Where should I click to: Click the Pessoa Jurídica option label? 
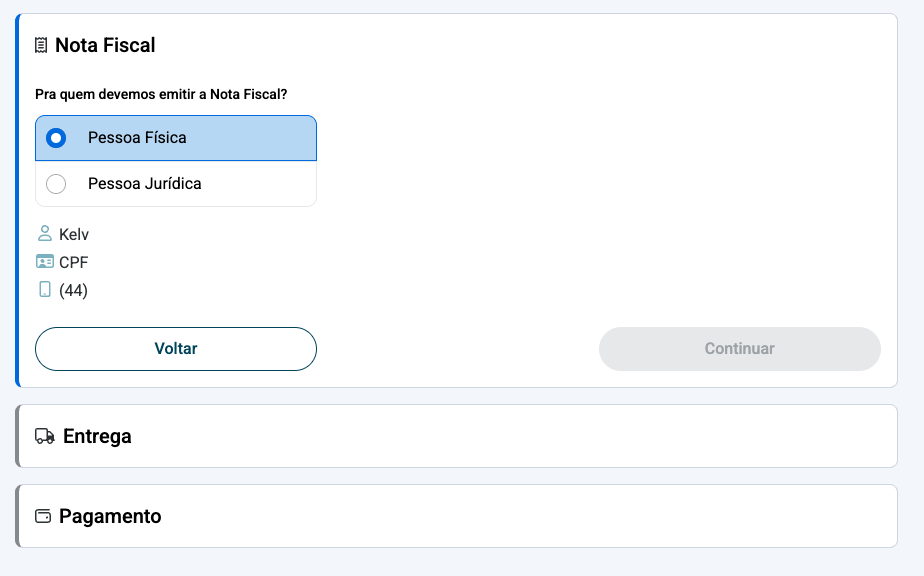click(x=144, y=184)
